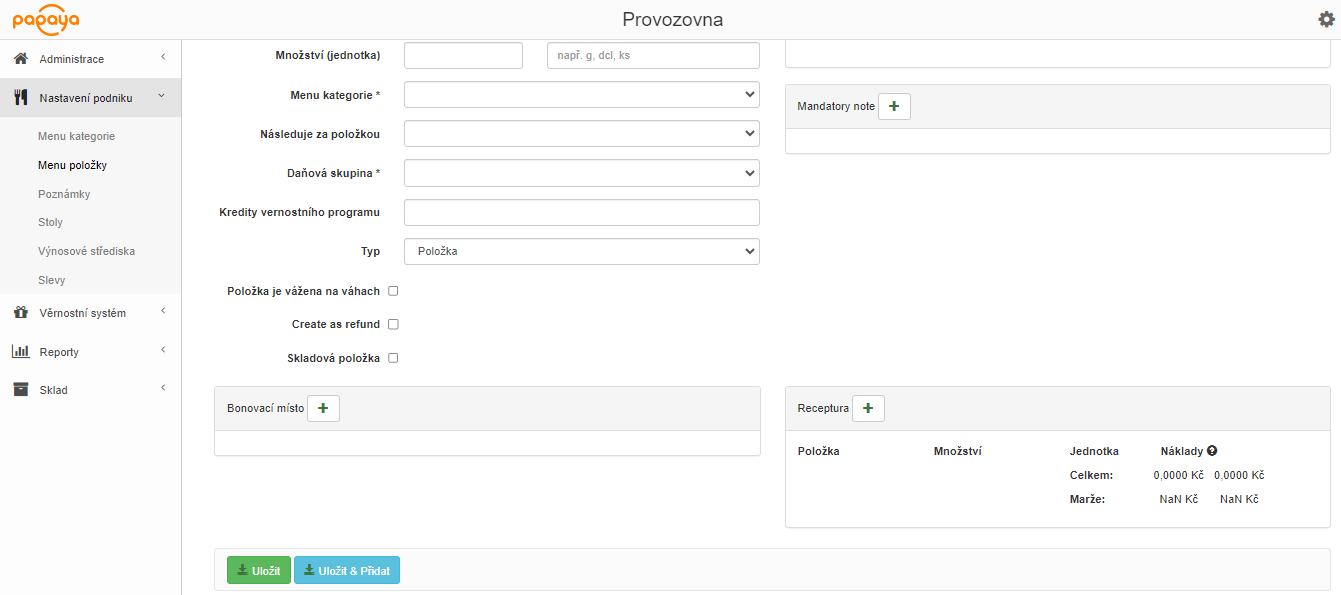Viewport: 1341px width, 595px height.
Task: Check the Skladová položka checkbox
Action: coord(393,358)
